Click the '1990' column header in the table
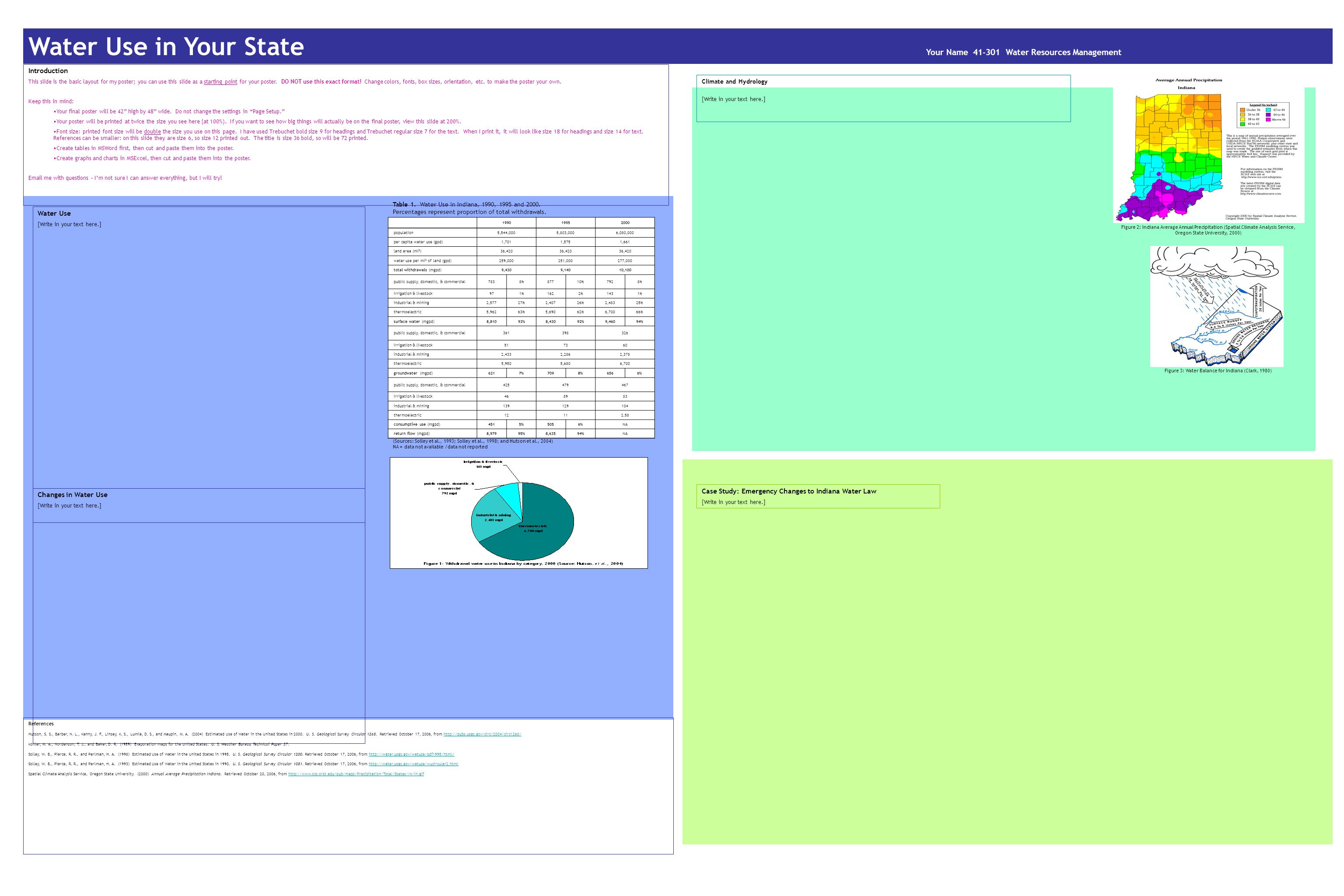This screenshot has height=896, width=1344. (507, 223)
